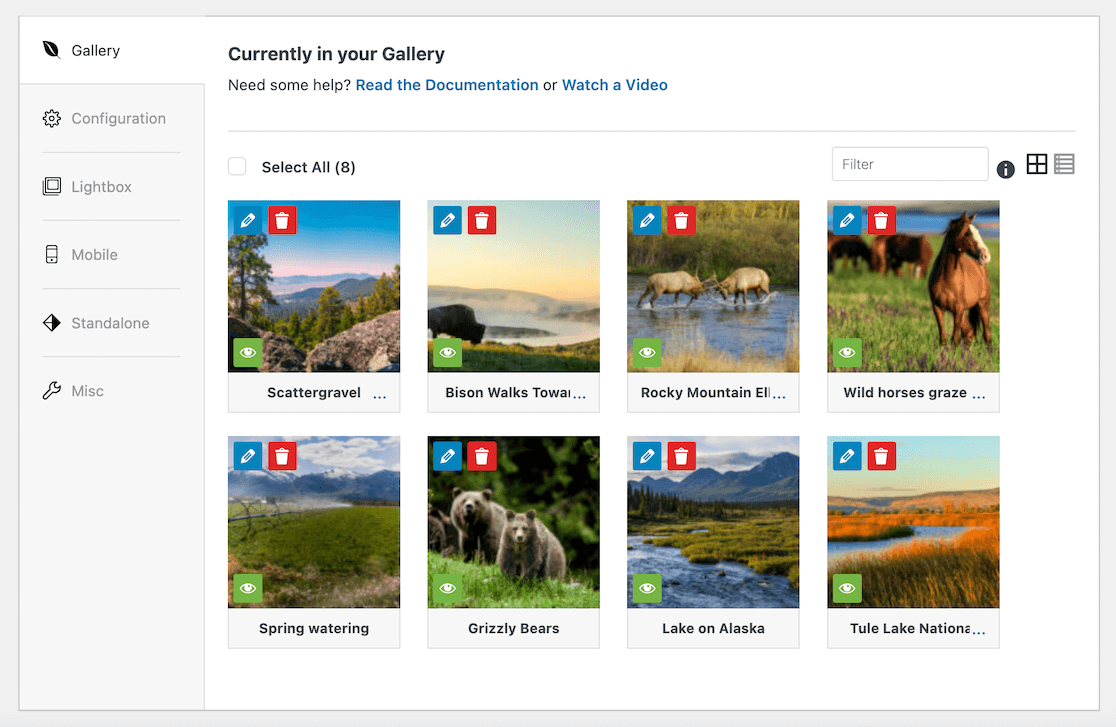Toggle visibility of Spring watering image

pos(248,588)
